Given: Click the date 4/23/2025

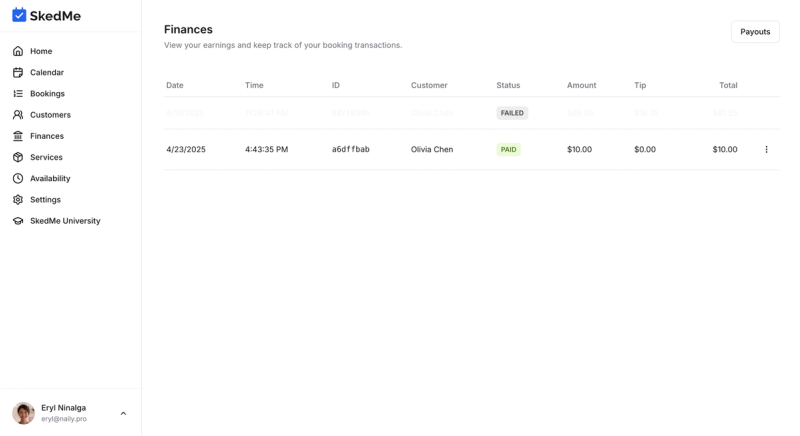Looking at the screenshot, I should 186,149.
